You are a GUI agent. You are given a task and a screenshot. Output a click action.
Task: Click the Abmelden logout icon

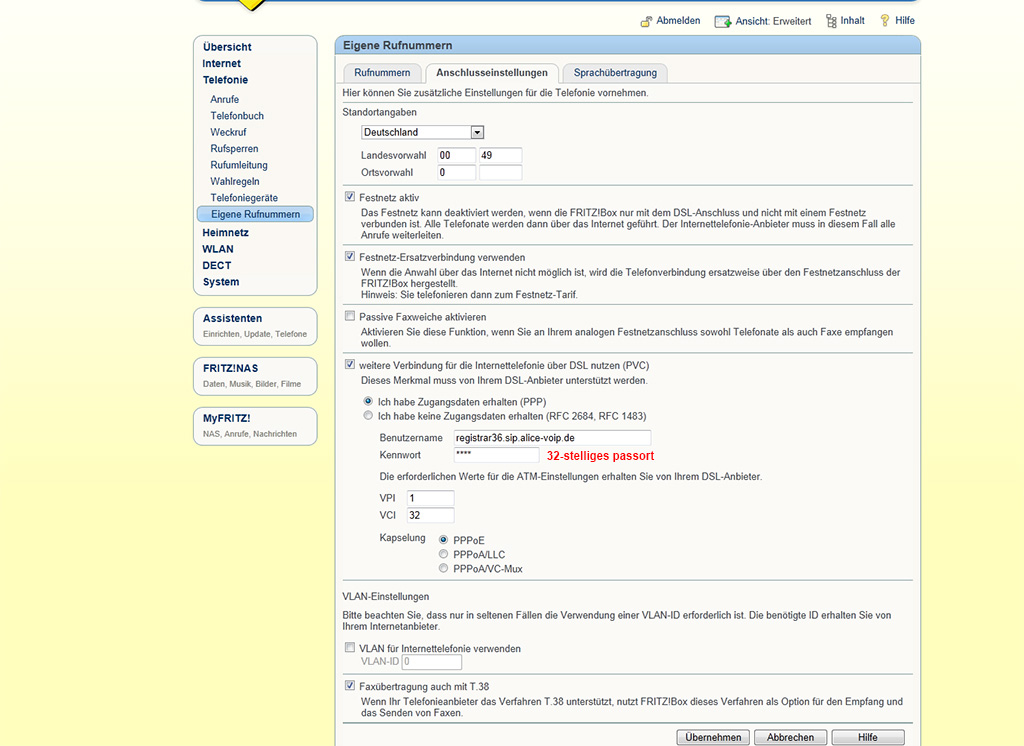647,21
